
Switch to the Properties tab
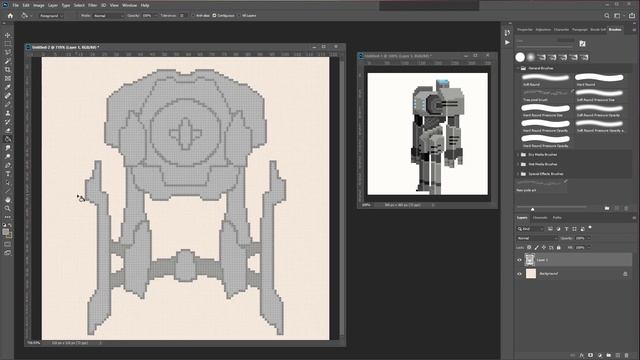[524, 29]
